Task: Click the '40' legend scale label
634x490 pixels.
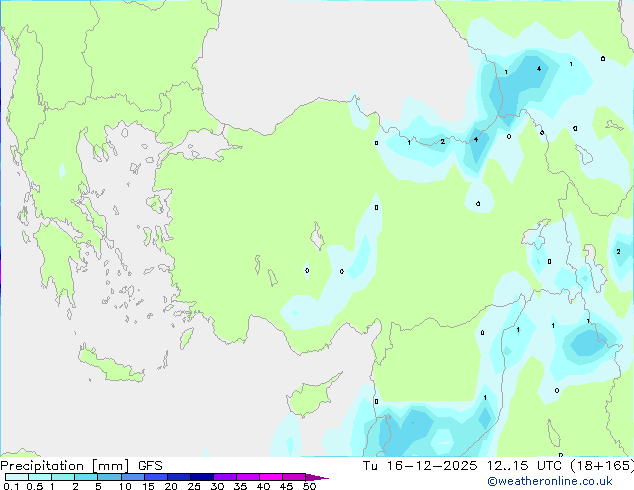Action: tap(263, 486)
